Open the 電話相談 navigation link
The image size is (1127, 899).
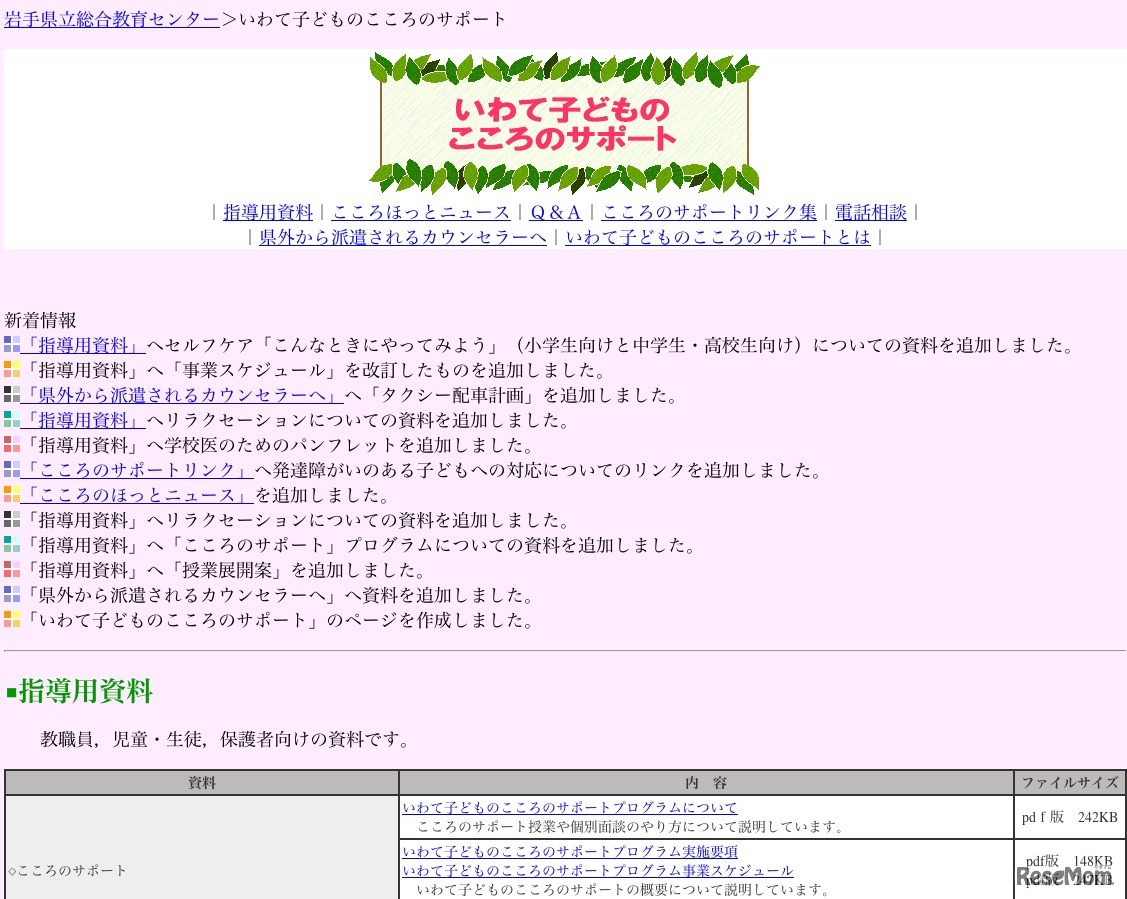(870, 212)
